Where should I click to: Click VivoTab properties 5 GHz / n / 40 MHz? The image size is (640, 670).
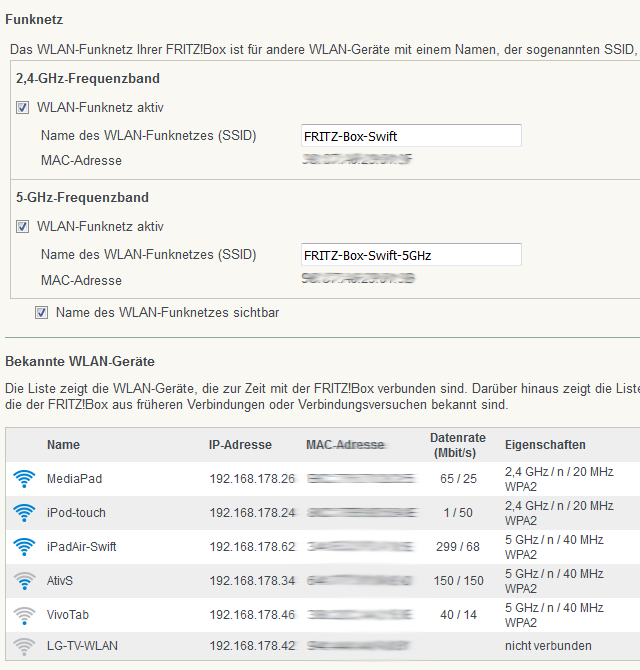point(554,608)
